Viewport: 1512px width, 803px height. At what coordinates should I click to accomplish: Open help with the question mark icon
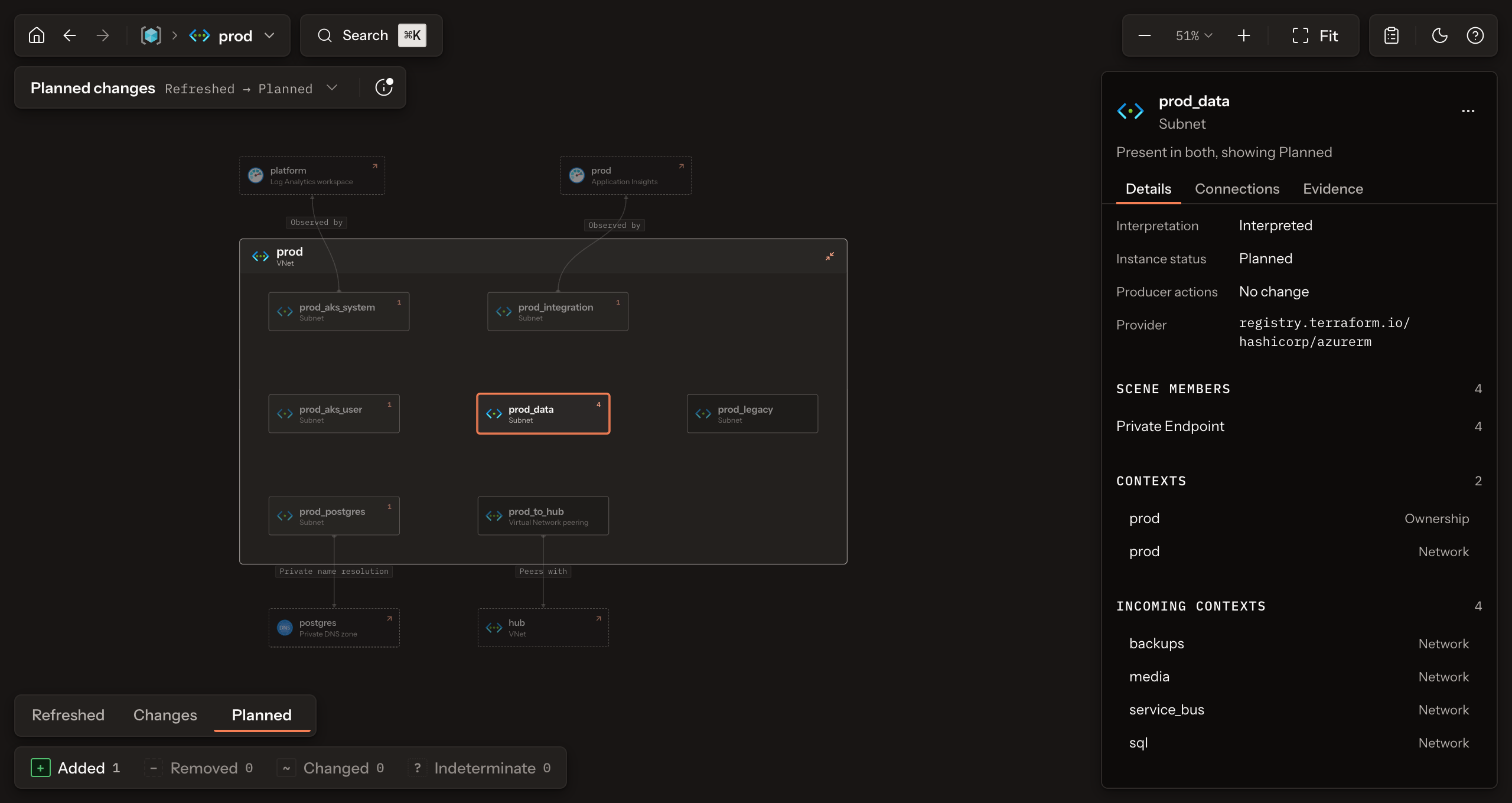[1475, 35]
